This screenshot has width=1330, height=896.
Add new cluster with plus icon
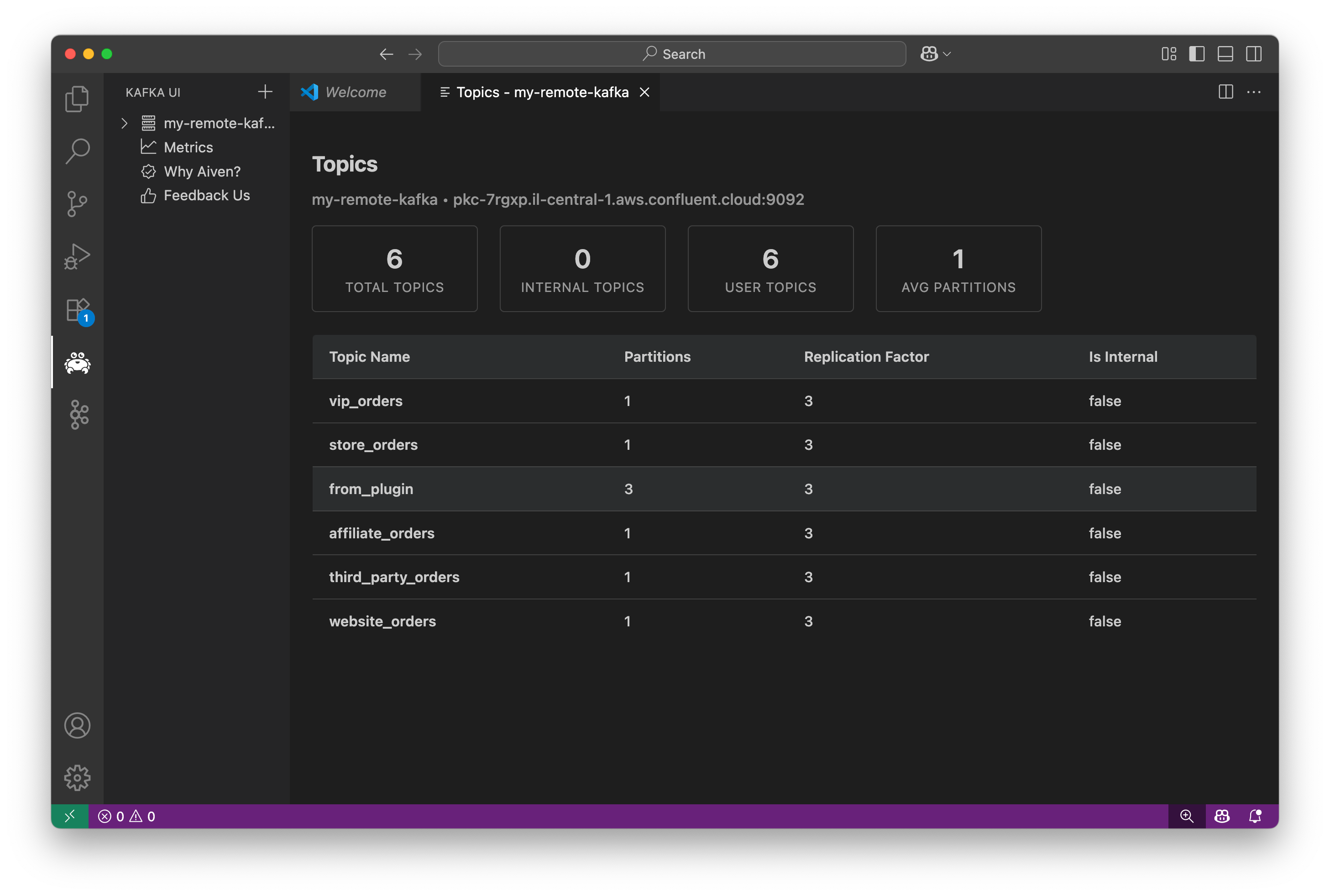point(265,92)
